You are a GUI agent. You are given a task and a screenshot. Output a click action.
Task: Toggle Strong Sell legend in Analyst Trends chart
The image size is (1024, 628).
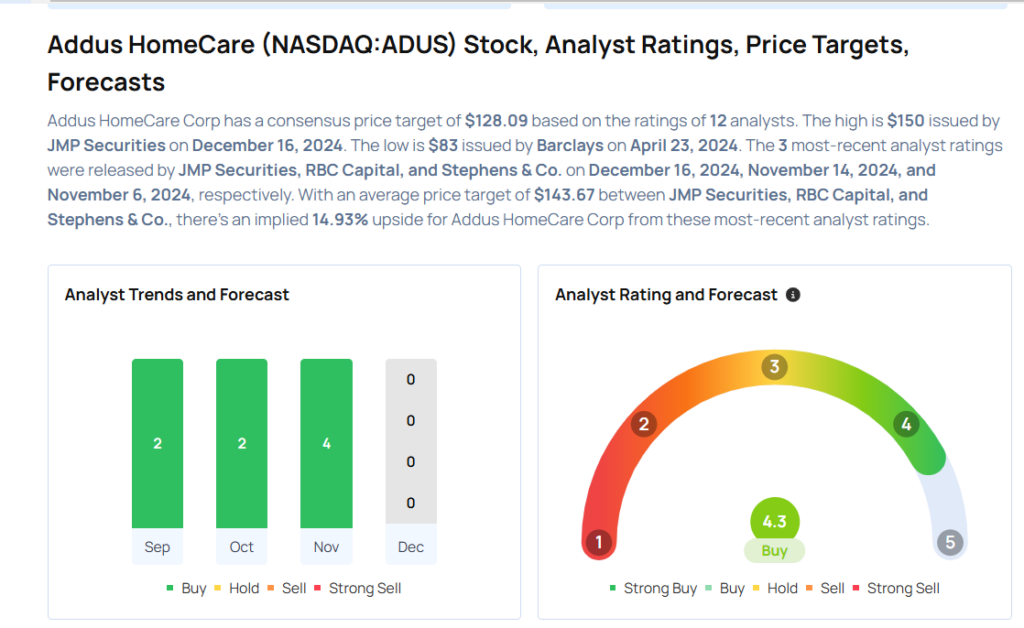(357, 588)
